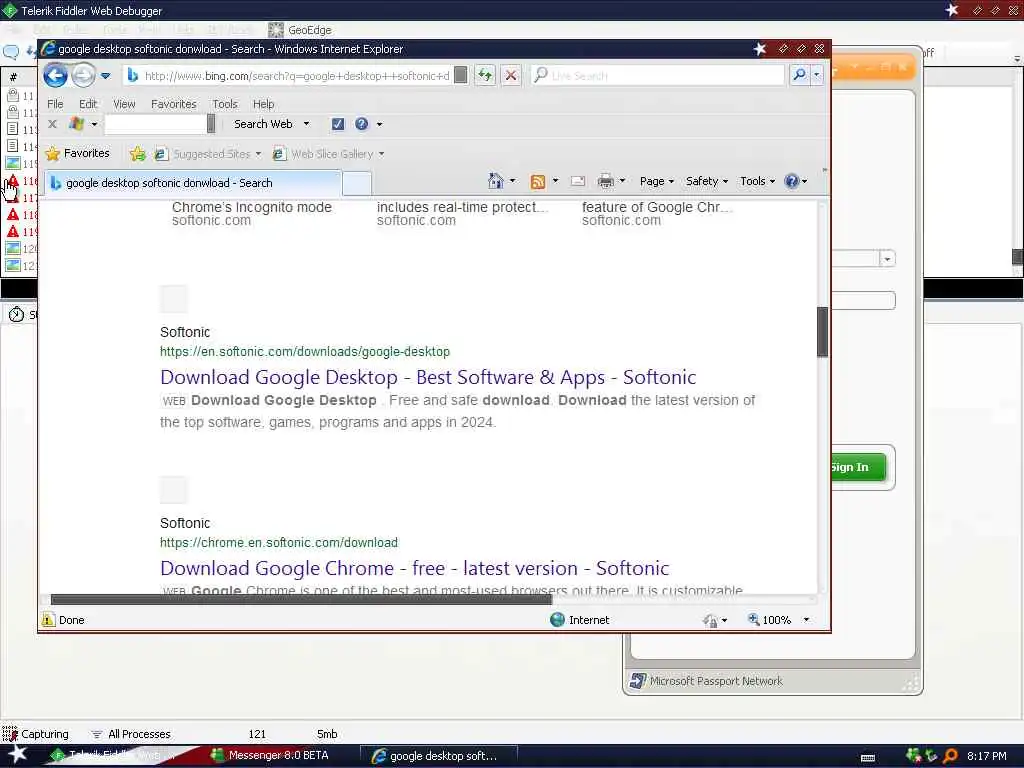Click the red Stop loading icon
This screenshot has height=768, width=1024.
coord(511,75)
